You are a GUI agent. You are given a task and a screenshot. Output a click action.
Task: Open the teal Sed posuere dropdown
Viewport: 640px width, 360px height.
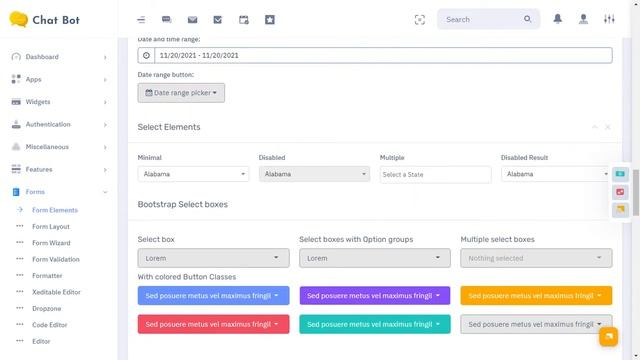point(375,324)
